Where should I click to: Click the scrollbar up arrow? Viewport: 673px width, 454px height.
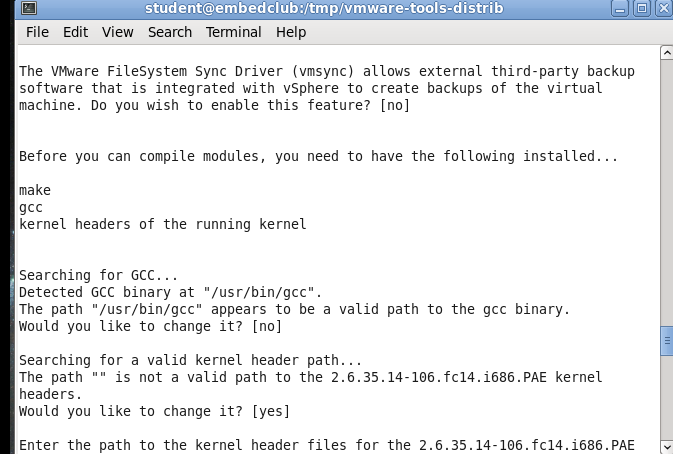pos(667,53)
